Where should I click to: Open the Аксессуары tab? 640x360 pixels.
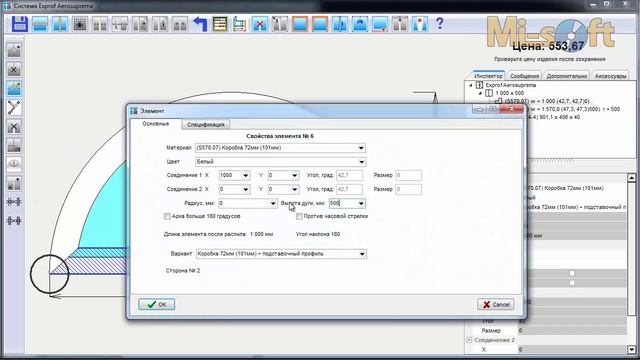[x=610, y=76]
